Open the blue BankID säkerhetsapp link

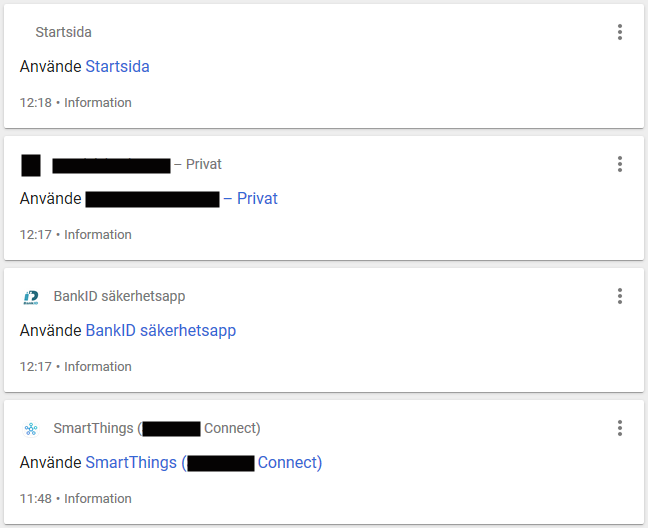pos(161,331)
